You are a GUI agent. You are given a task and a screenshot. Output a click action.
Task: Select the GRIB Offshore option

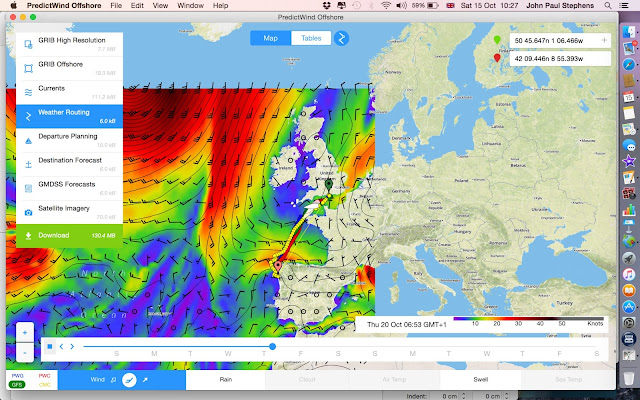point(69,69)
